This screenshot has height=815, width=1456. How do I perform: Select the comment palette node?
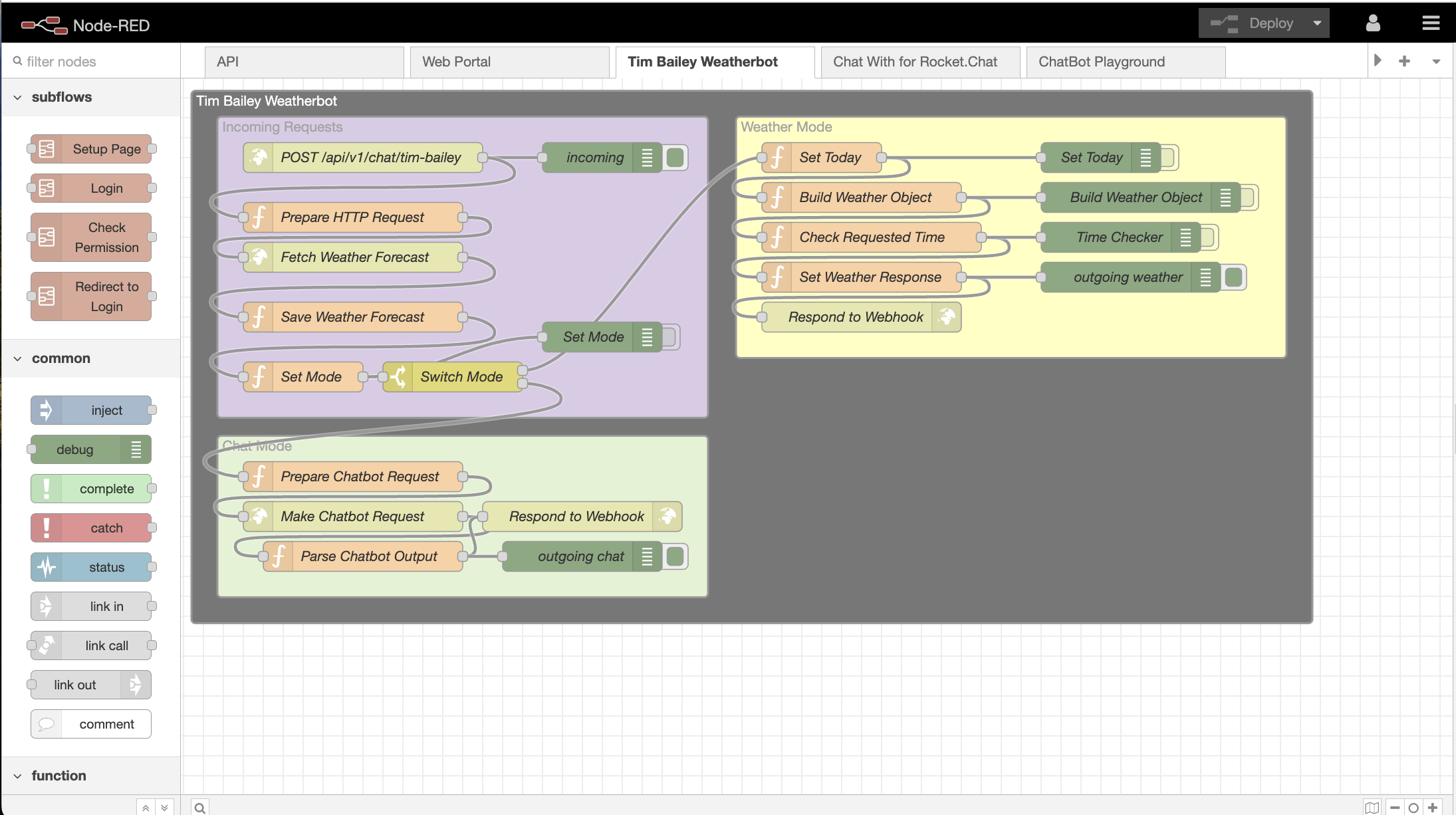point(91,724)
